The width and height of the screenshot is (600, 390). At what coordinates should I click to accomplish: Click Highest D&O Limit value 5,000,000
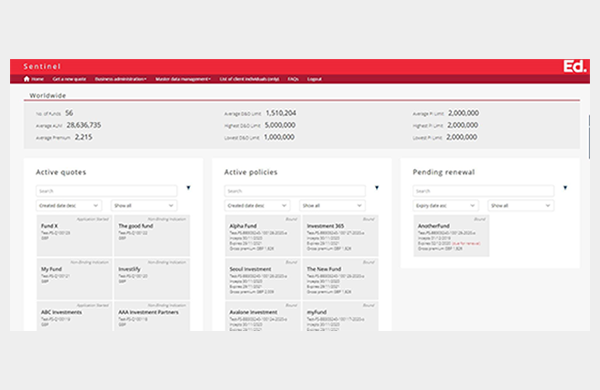(280, 125)
